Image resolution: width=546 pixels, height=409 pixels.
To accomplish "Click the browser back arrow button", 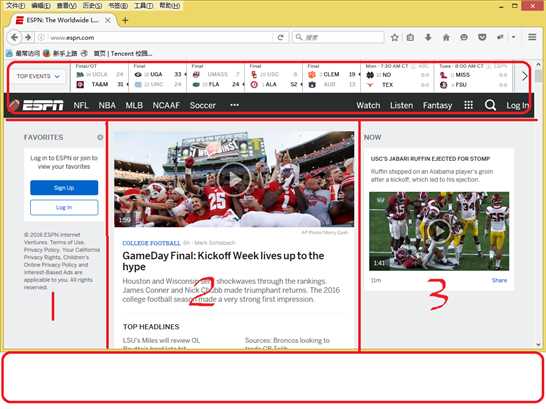I will pyautogui.click(x=14, y=37).
